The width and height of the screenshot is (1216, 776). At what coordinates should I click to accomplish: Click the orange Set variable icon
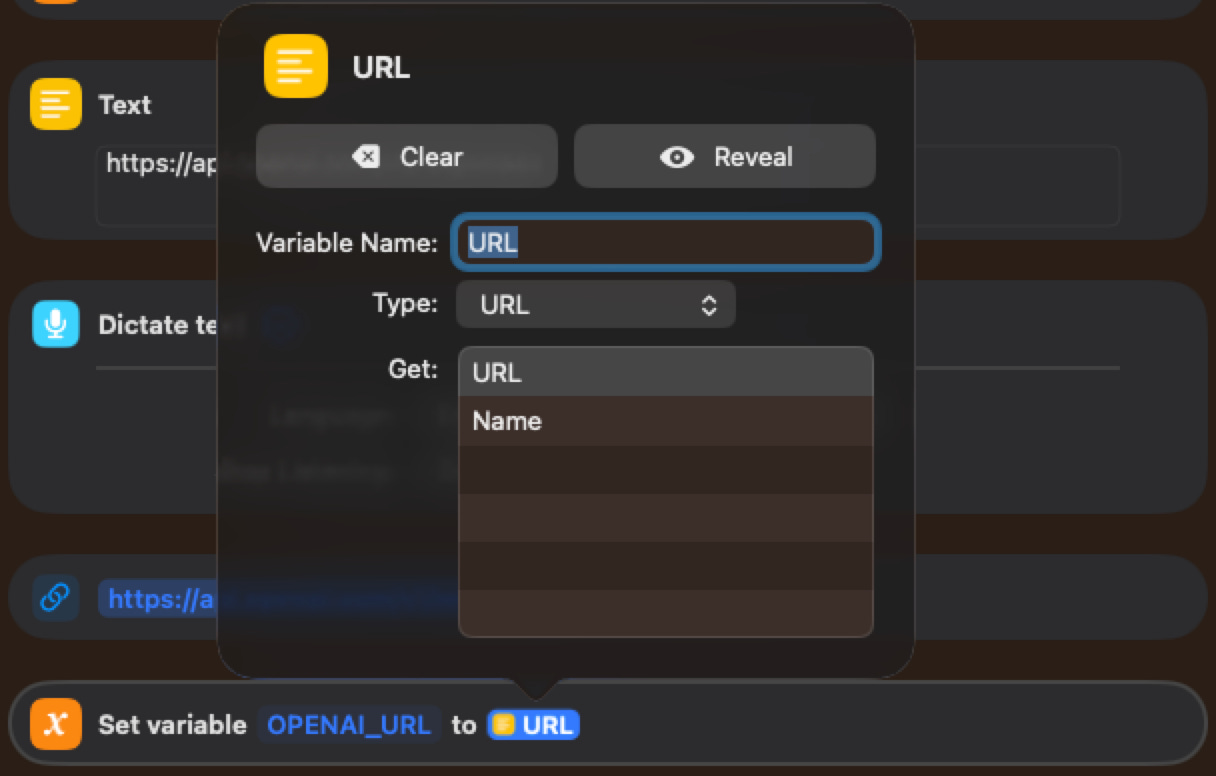(56, 724)
